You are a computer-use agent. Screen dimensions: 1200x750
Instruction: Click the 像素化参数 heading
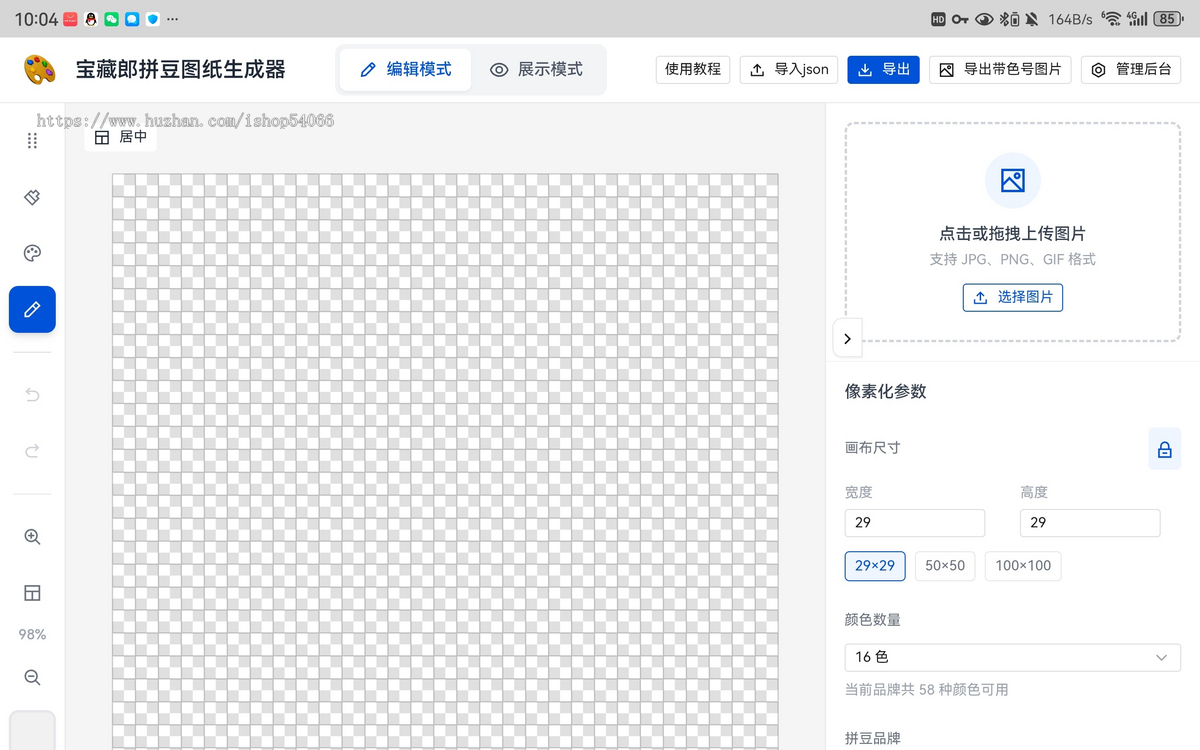click(x=886, y=391)
